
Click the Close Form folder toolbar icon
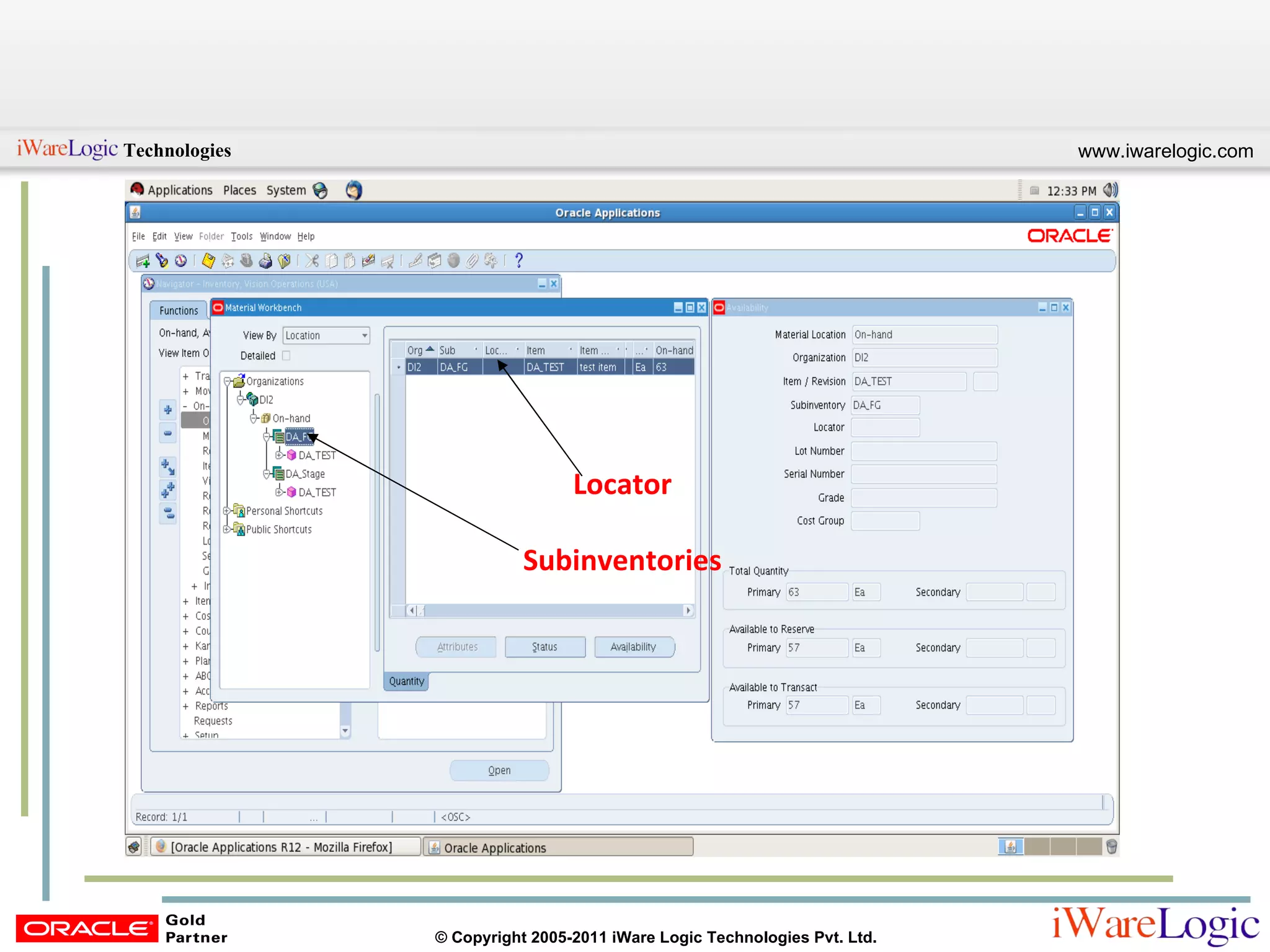pyautogui.click(x=285, y=261)
